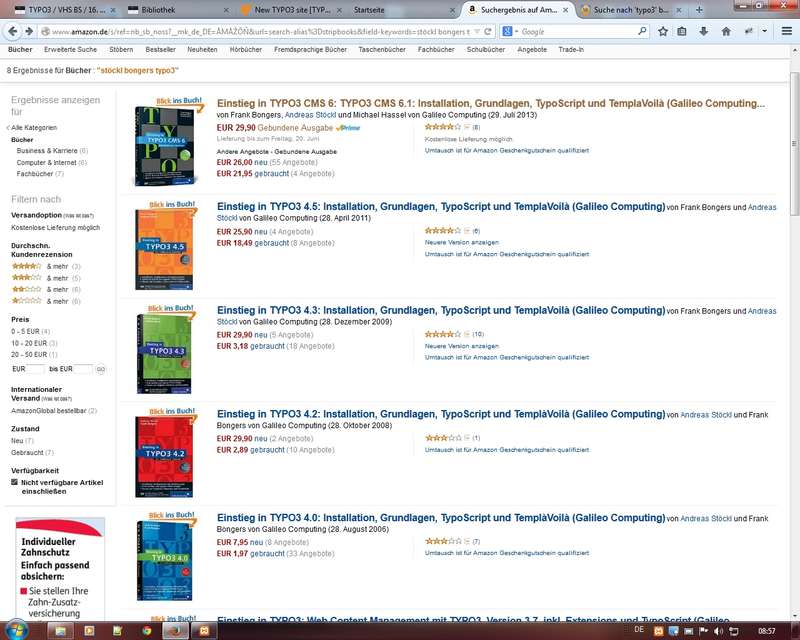Open the downloads arrow icon
This screenshot has width=800, height=640.
click(704, 32)
